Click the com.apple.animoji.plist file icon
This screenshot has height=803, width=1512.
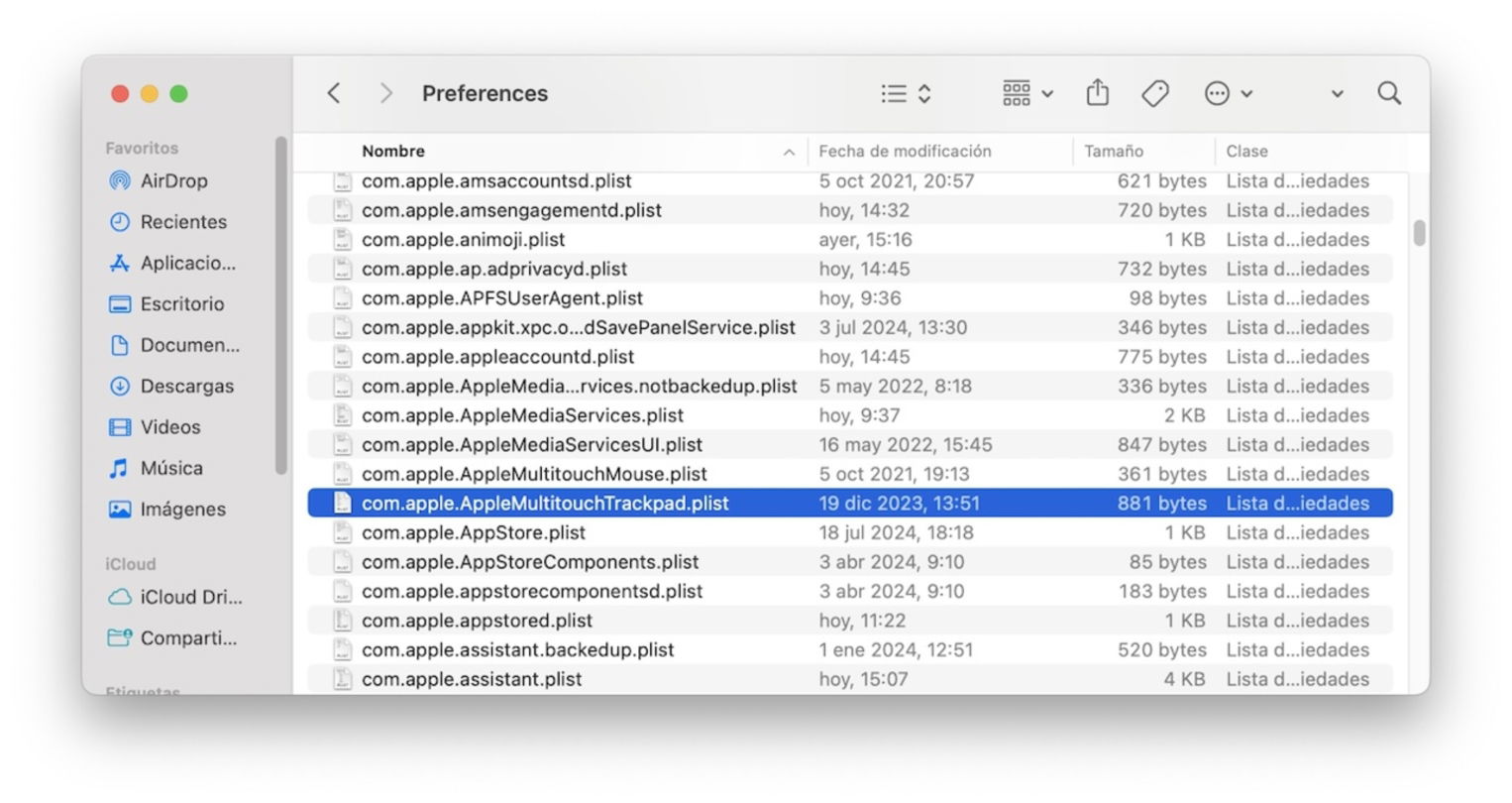(342, 240)
